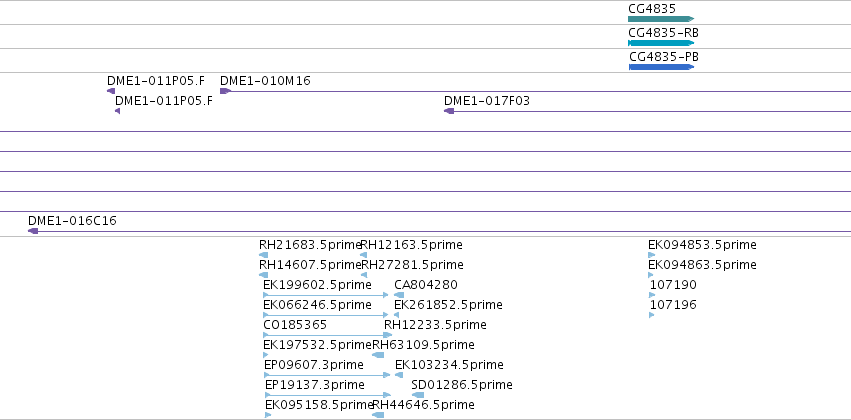The image size is (851, 420).
Task: Click the teal CG4835 gene arrow glyph
Action: coord(661,19)
